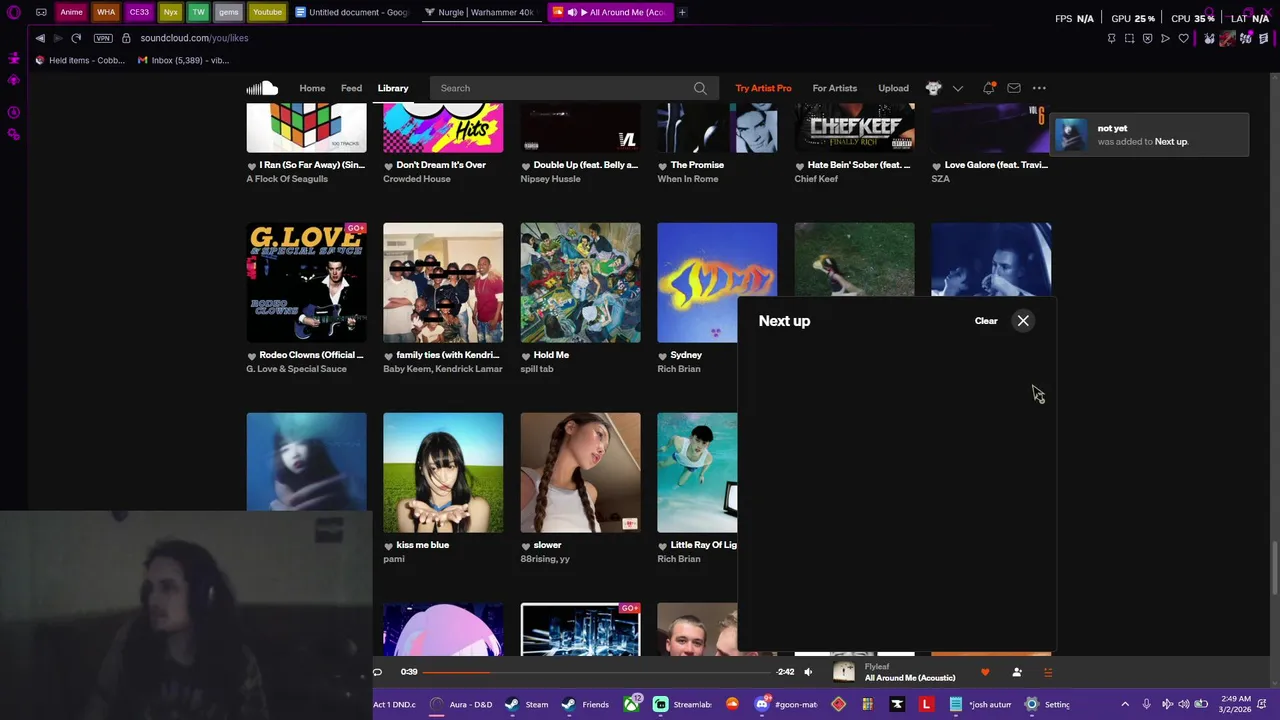Toggle like heart on Don't Dream It's Over

[389, 166]
